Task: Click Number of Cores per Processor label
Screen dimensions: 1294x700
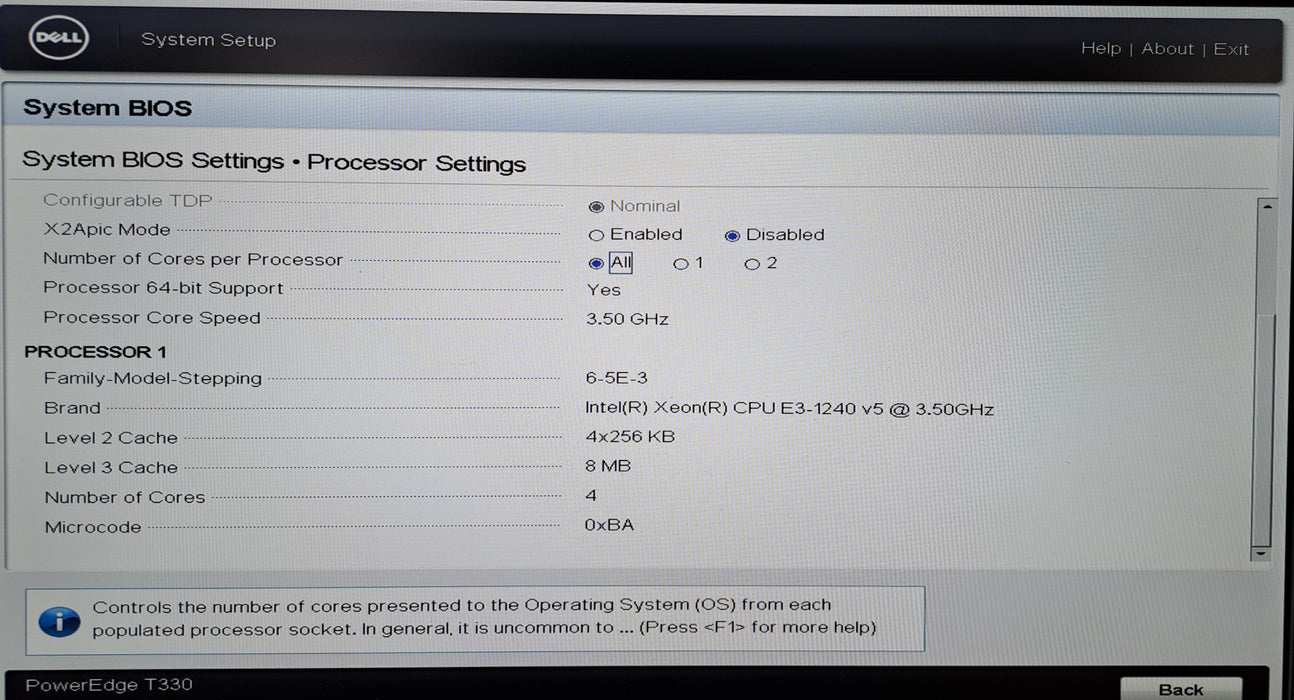Action: pyautogui.click(x=193, y=259)
